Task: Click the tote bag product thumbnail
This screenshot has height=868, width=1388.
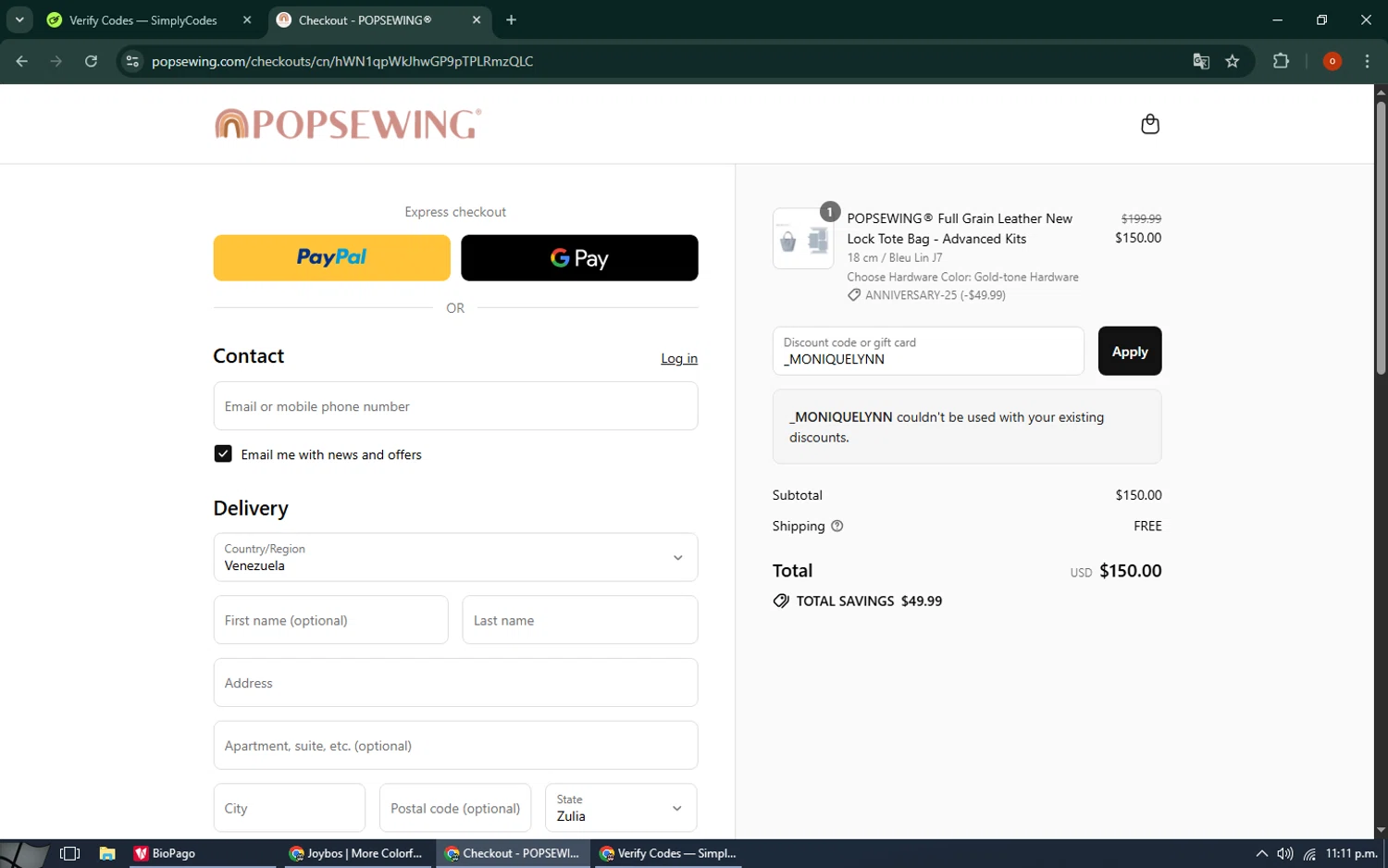Action: click(x=803, y=239)
